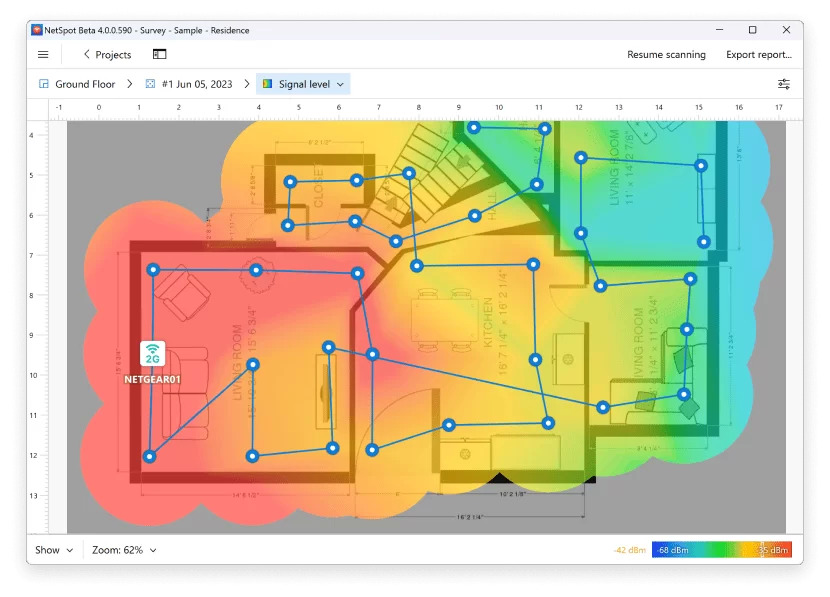
Task: Expand the Signal level visualization dropdown
Action: [x=303, y=85]
